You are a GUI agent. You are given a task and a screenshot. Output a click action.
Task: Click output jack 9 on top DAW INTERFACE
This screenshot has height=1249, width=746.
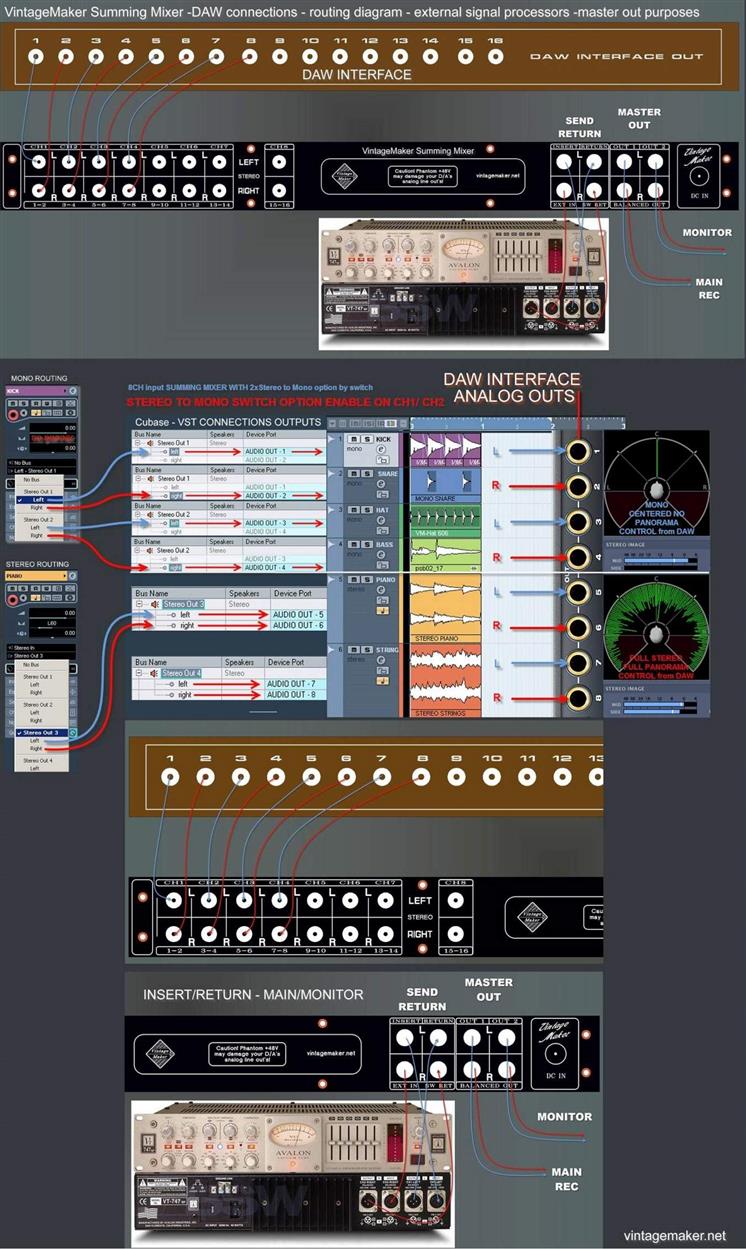click(280, 57)
